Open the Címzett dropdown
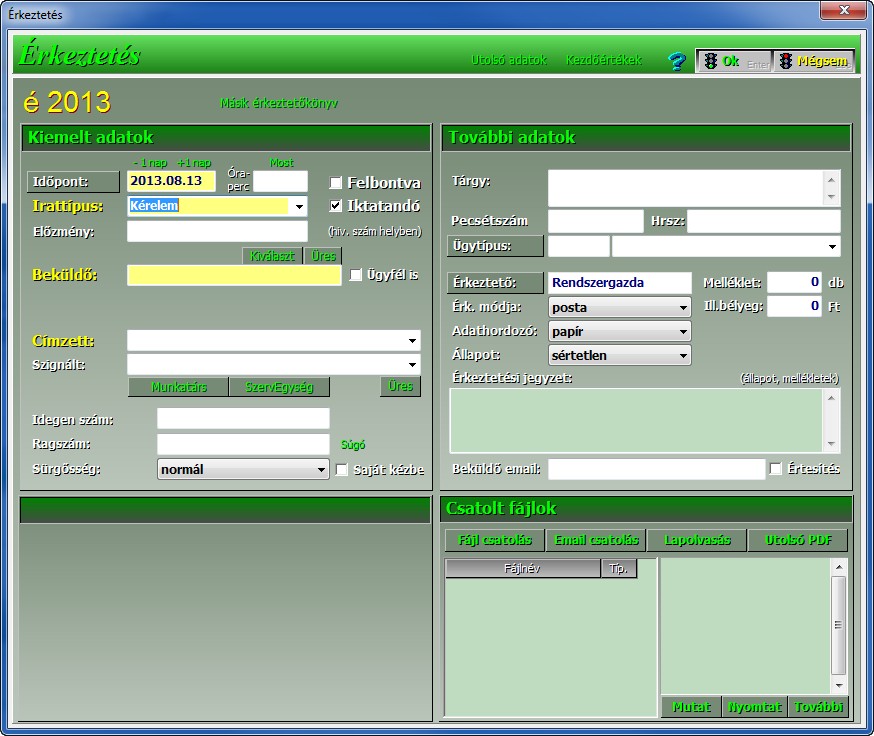 (412, 341)
